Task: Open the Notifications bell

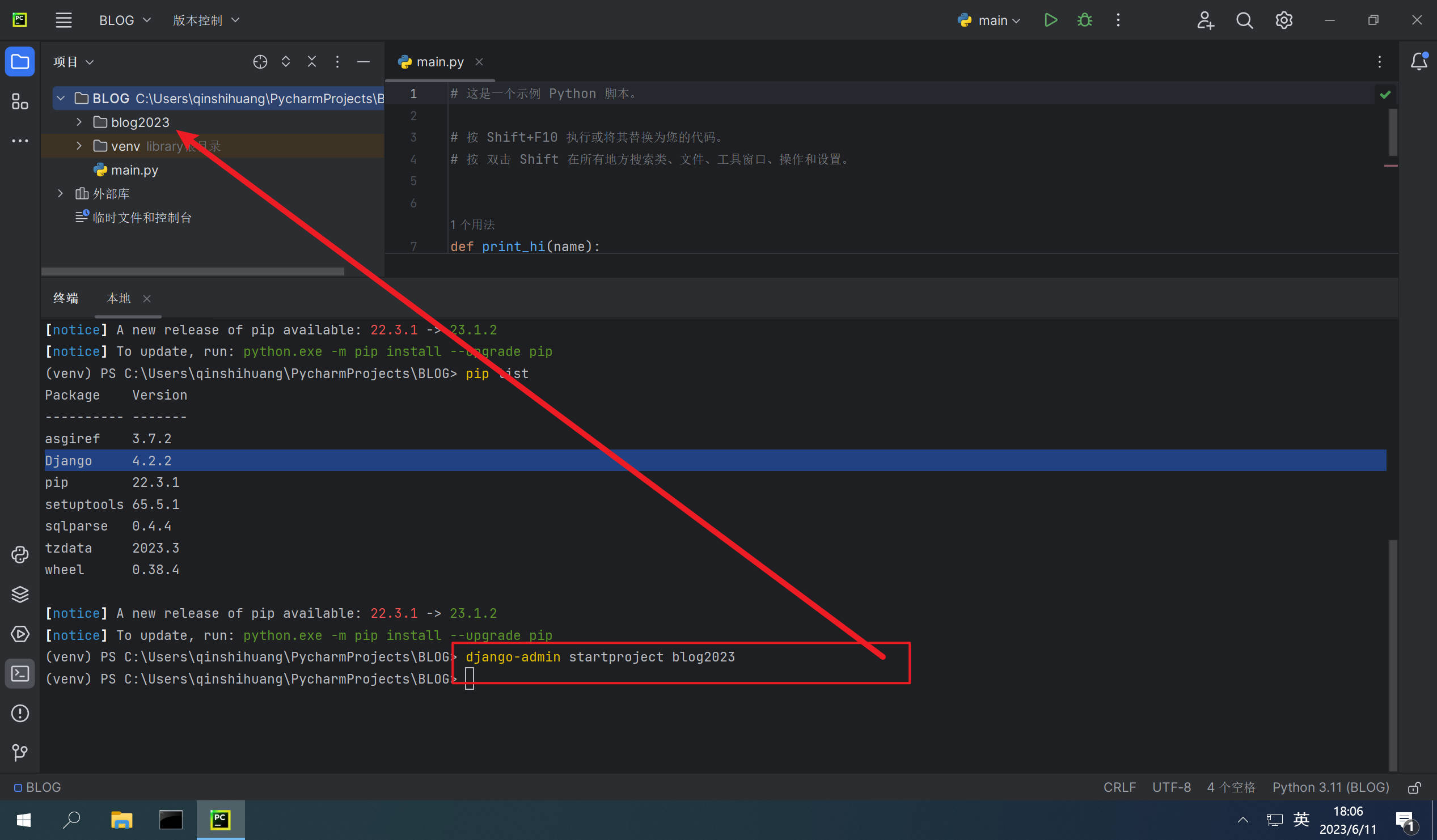Action: pos(1419,61)
